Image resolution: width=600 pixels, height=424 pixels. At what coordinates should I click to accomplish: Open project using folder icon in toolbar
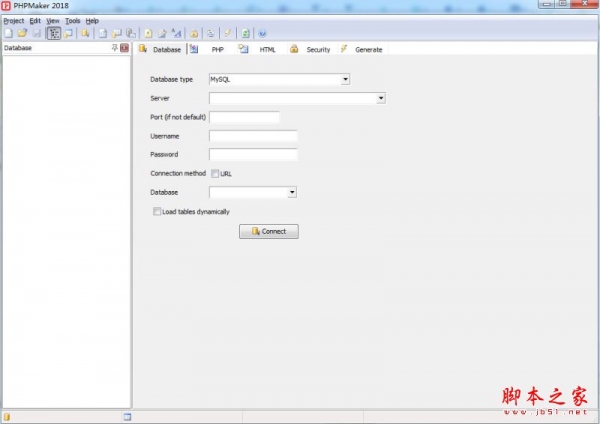pyautogui.click(x=22, y=33)
